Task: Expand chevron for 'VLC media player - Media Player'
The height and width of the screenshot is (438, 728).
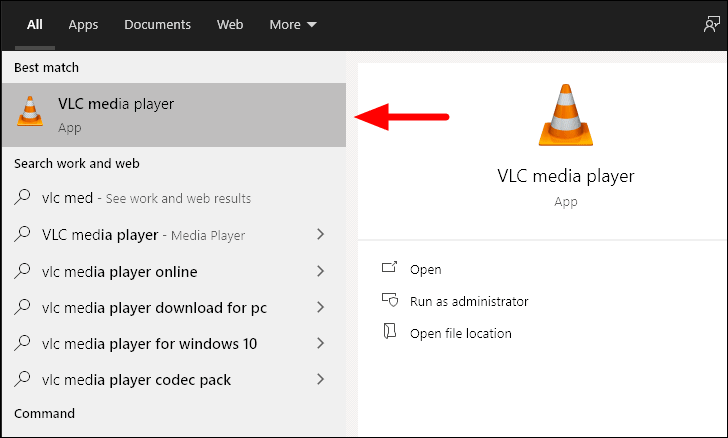Action: (x=320, y=234)
